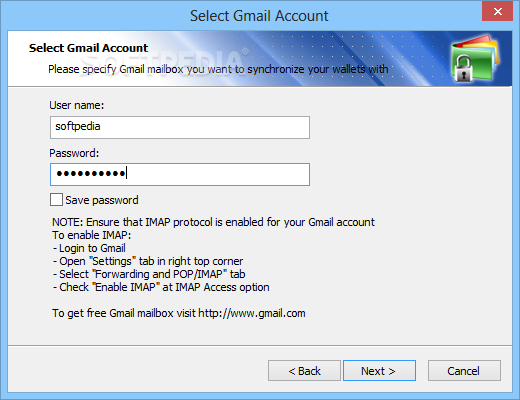The width and height of the screenshot is (520, 400).
Task: Click the 'Check "Enable IMAP"' instruction line
Action: pos(161,287)
